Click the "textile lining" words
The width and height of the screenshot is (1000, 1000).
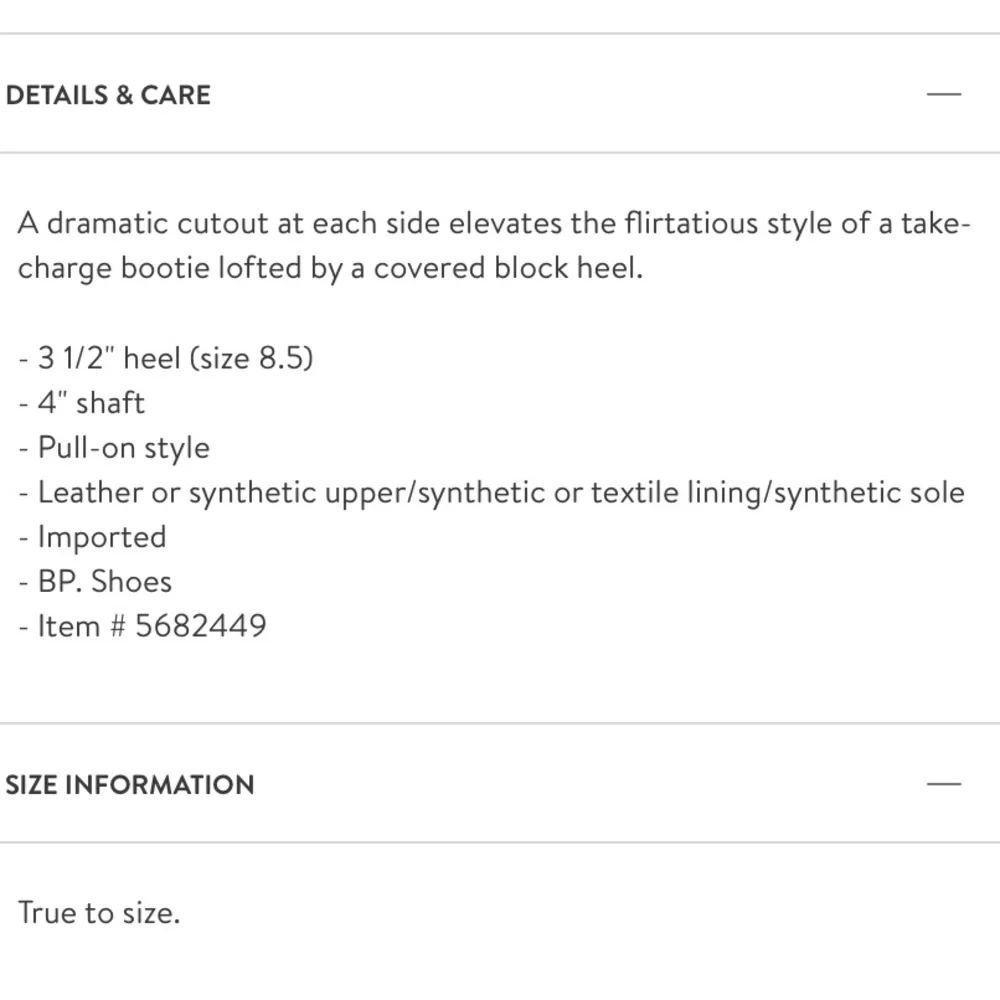click(x=675, y=492)
